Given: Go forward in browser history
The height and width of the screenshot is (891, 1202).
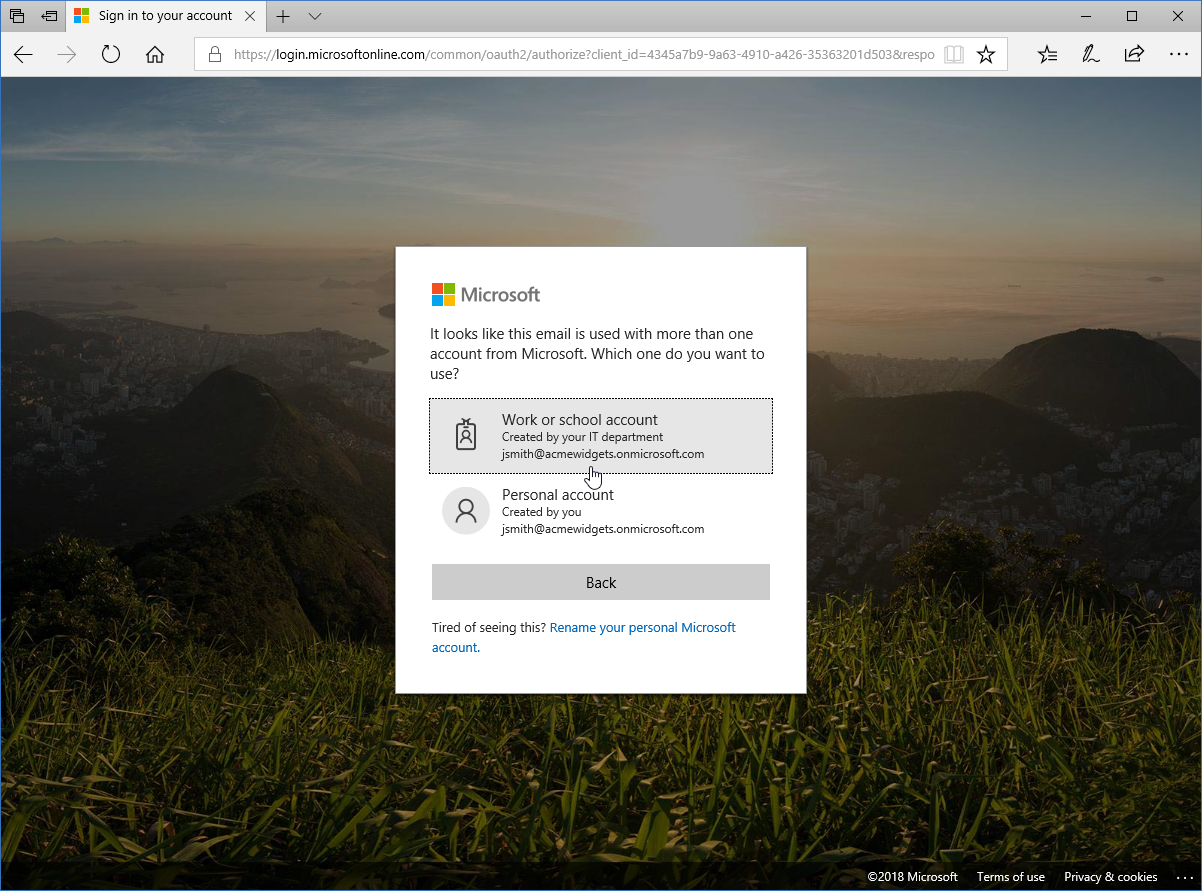Looking at the screenshot, I should 67,54.
